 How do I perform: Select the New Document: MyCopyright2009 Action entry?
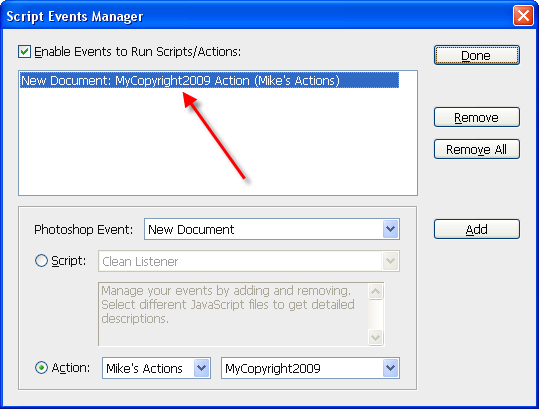click(209, 80)
